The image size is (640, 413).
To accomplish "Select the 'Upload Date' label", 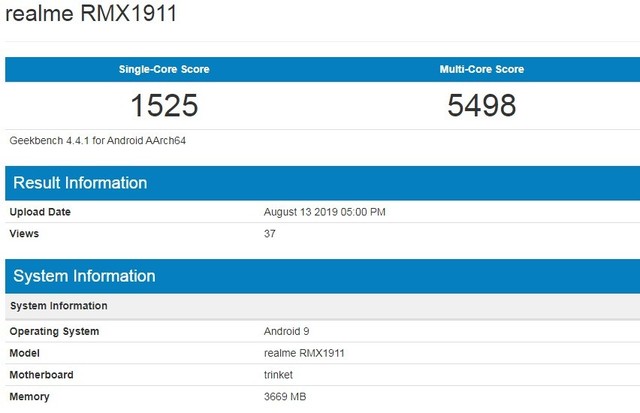I will point(40,212).
